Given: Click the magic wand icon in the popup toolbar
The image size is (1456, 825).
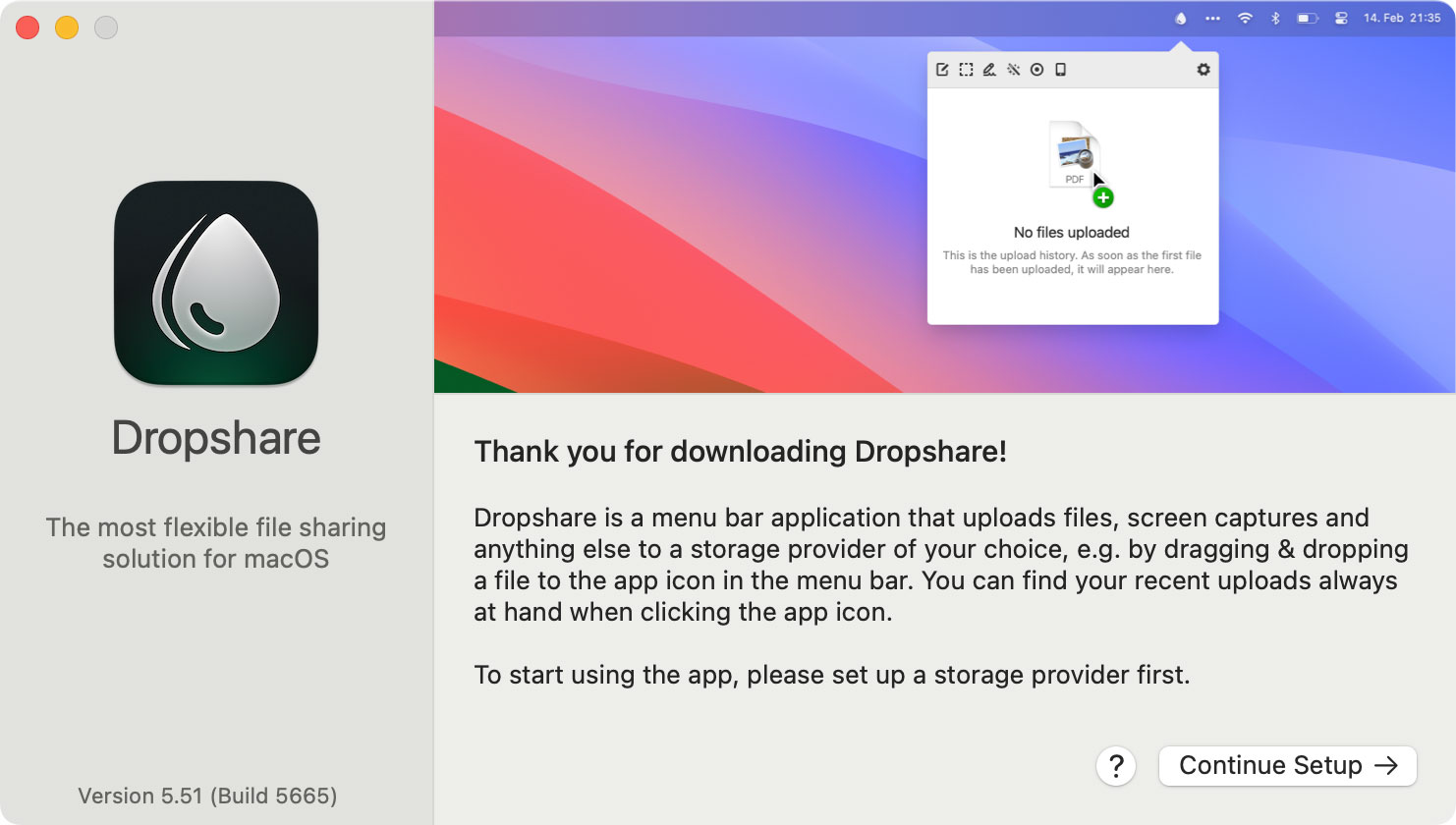Looking at the screenshot, I should (x=1013, y=70).
